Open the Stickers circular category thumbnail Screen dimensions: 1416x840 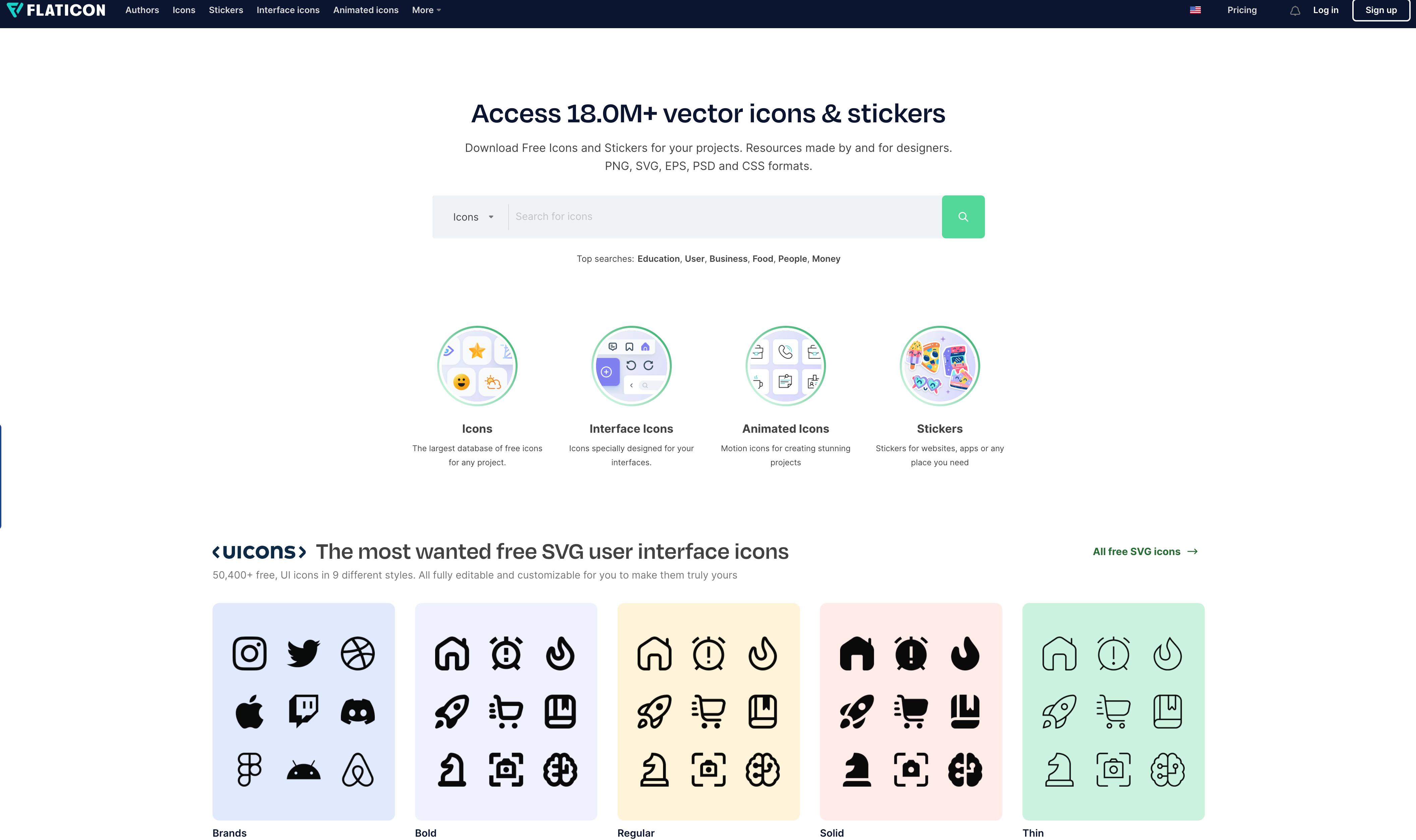point(939,366)
